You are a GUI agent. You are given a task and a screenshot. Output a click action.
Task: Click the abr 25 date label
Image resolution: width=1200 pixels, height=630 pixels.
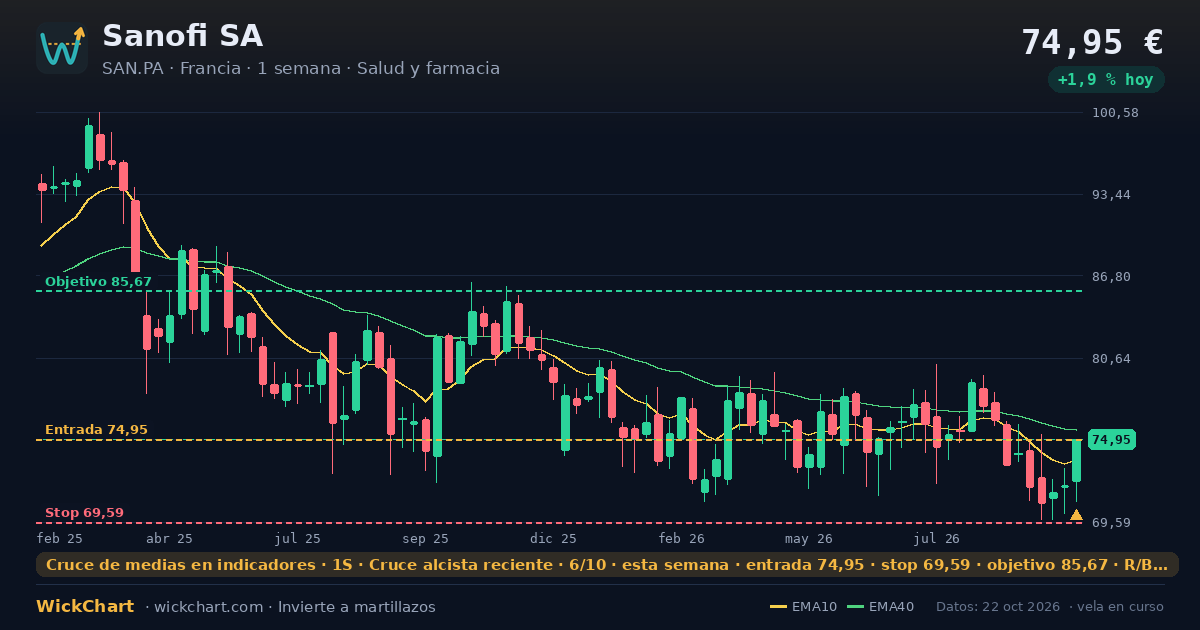pyautogui.click(x=169, y=538)
